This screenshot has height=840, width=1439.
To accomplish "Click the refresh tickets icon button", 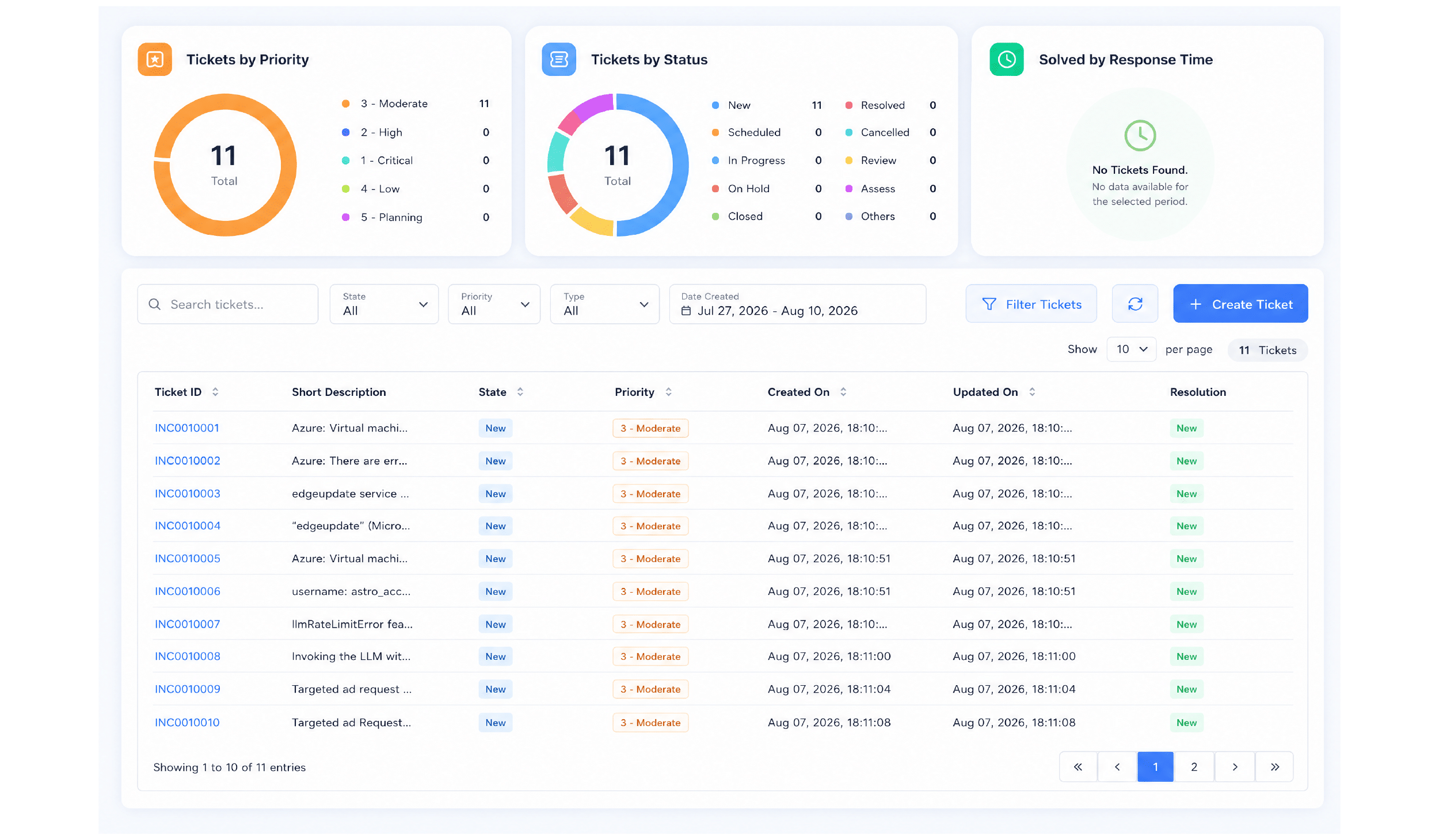I will tap(1135, 304).
